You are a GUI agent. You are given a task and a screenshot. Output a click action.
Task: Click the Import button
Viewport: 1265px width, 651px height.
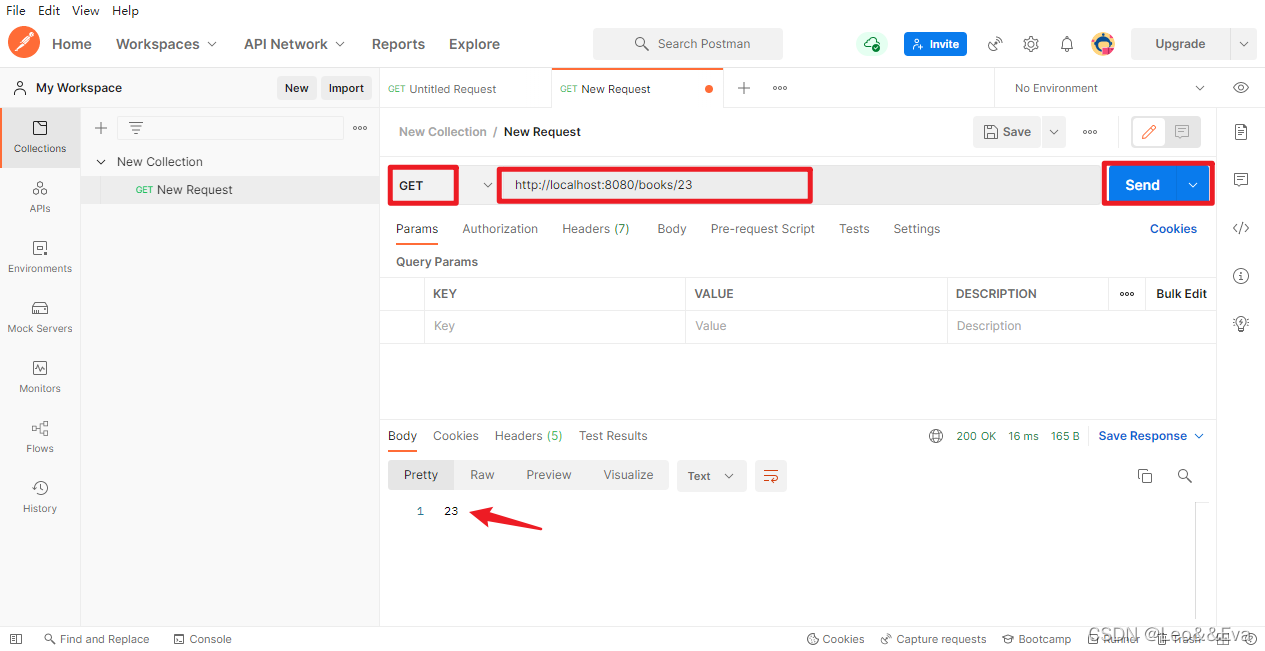pyautogui.click(x=346, y=88)
